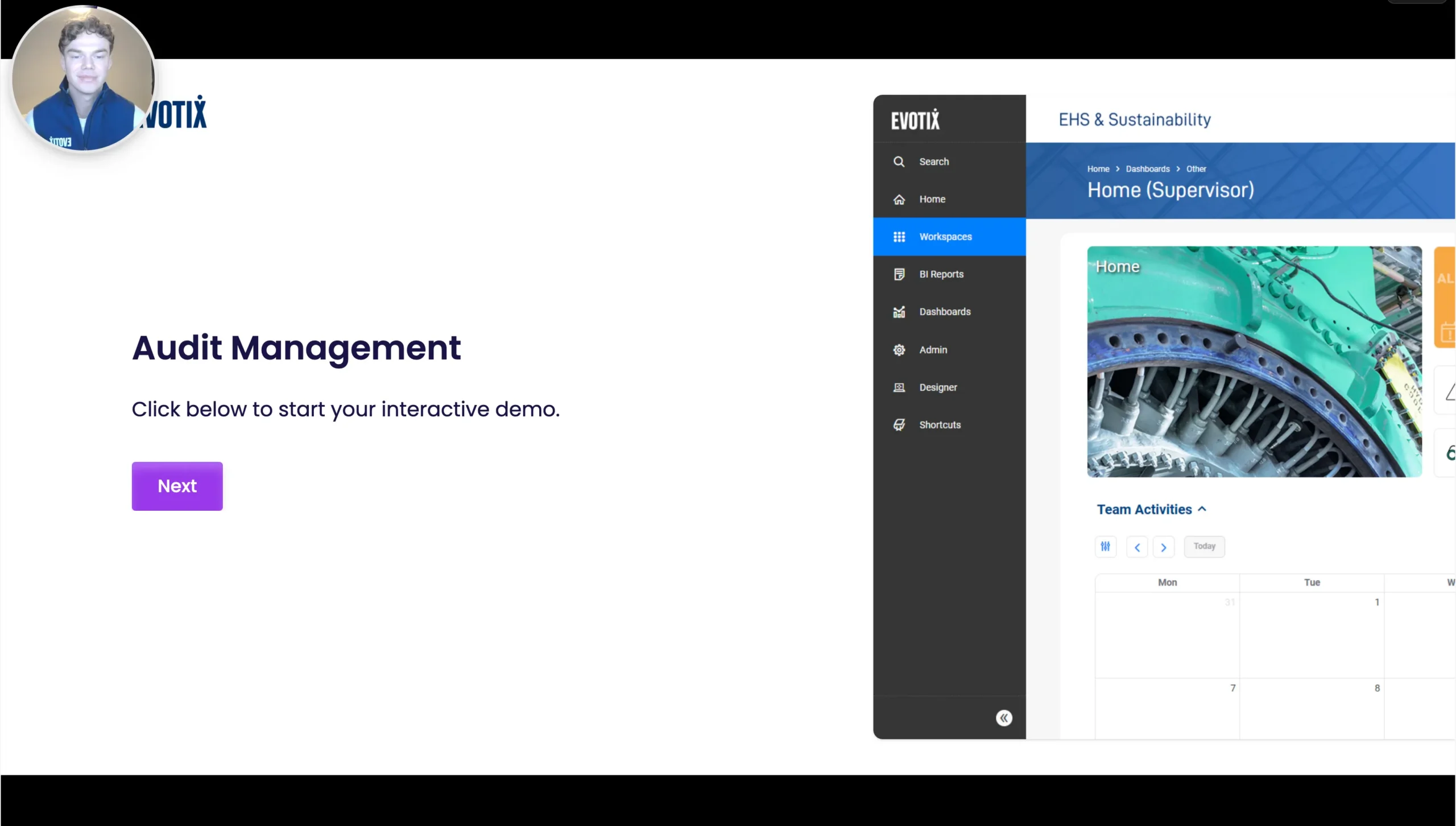Screen dimensions: 1456x826
Task: Open the BI Reports menu label
Action: pyautogui.click(x=941, y=274)
